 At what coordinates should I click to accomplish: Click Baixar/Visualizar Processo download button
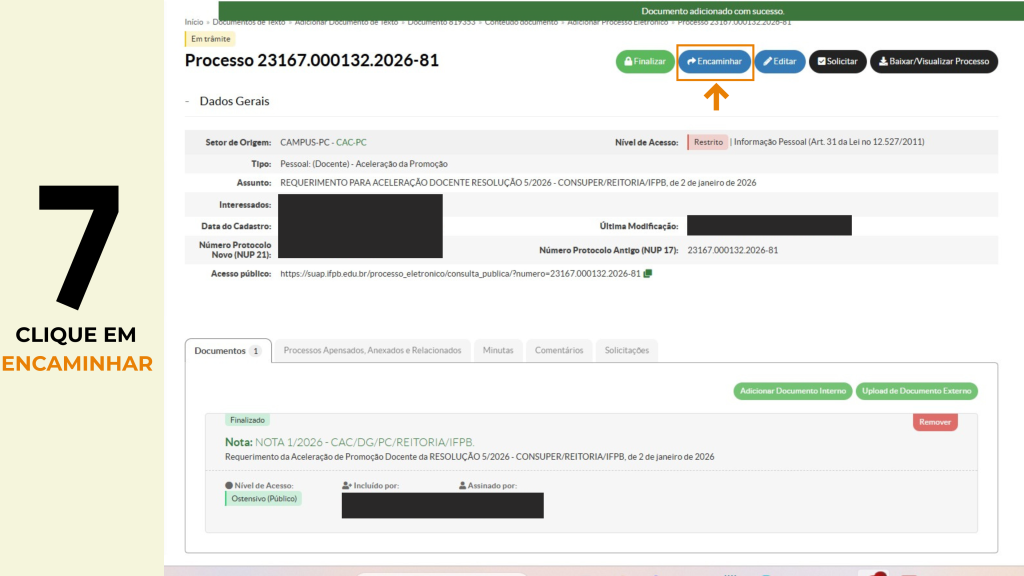point(933,61)
